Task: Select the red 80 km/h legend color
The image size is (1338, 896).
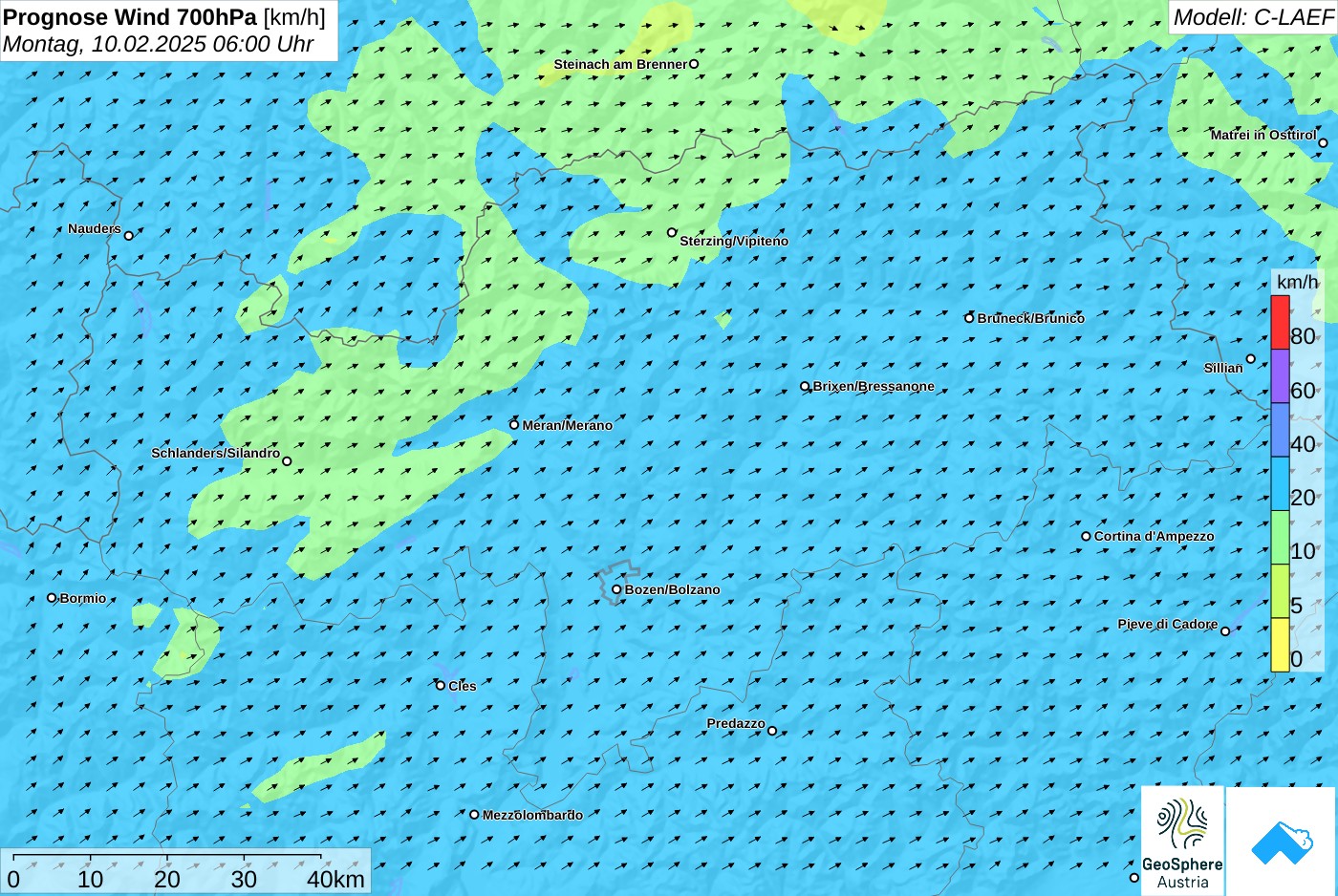Action: pyautogui.click(x=1280, y=323)
